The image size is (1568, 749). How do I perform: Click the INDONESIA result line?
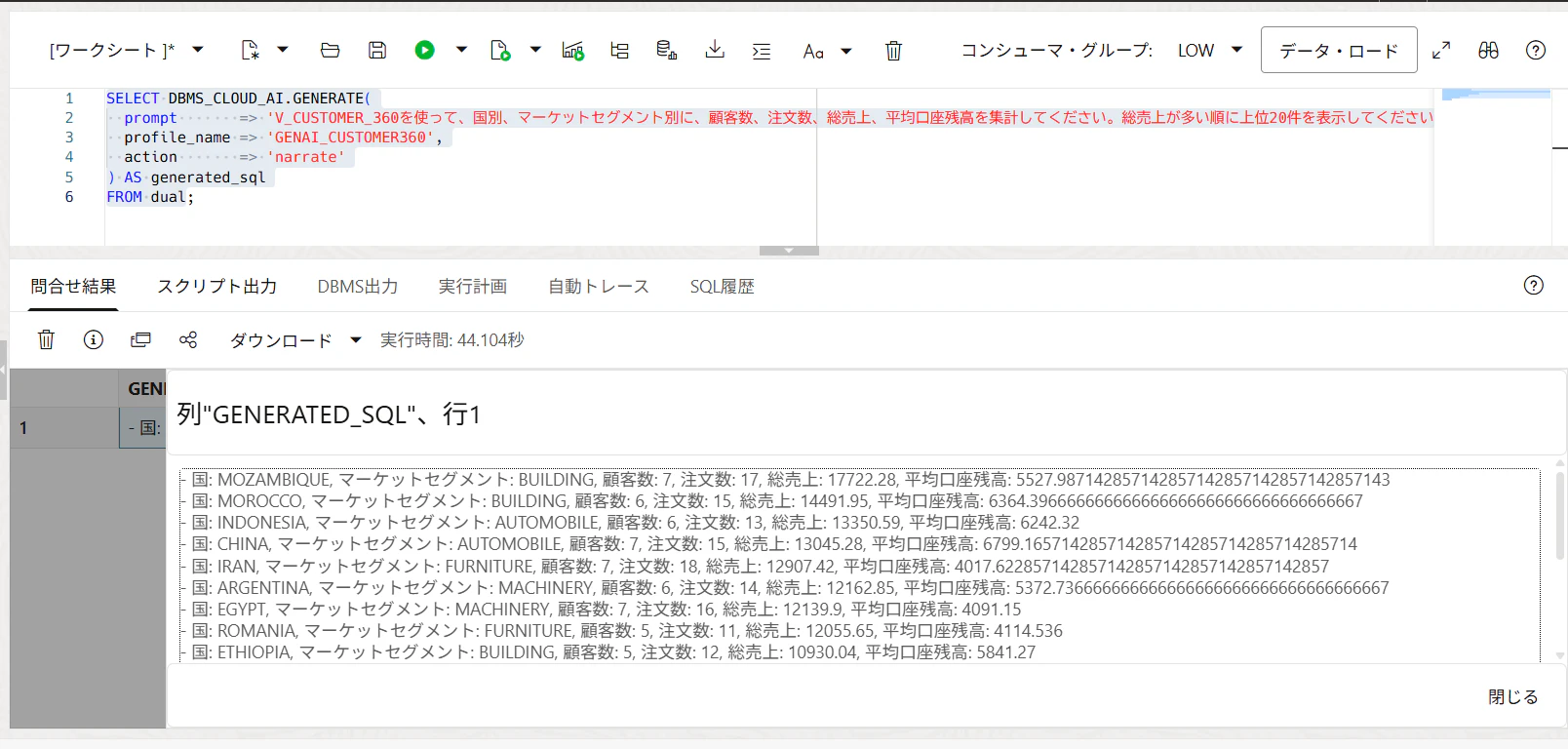[x=629, y=523]
